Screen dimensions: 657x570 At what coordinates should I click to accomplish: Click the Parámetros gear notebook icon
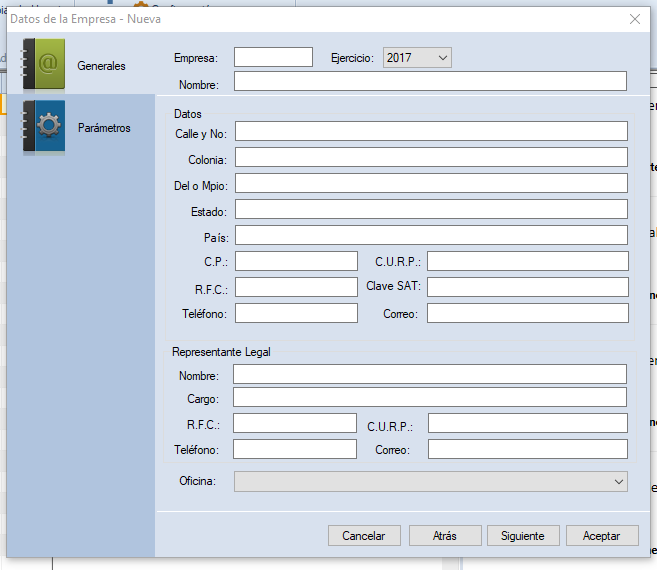click(44, 127)
